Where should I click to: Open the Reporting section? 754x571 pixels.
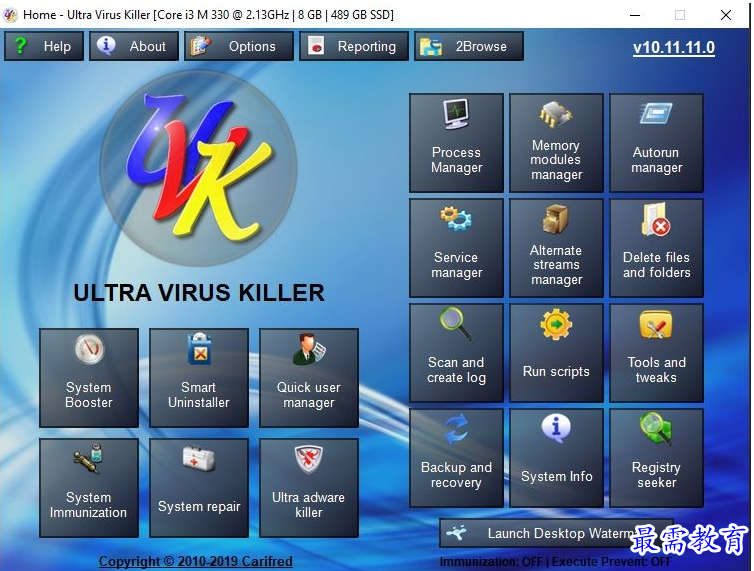click(353, 46)
